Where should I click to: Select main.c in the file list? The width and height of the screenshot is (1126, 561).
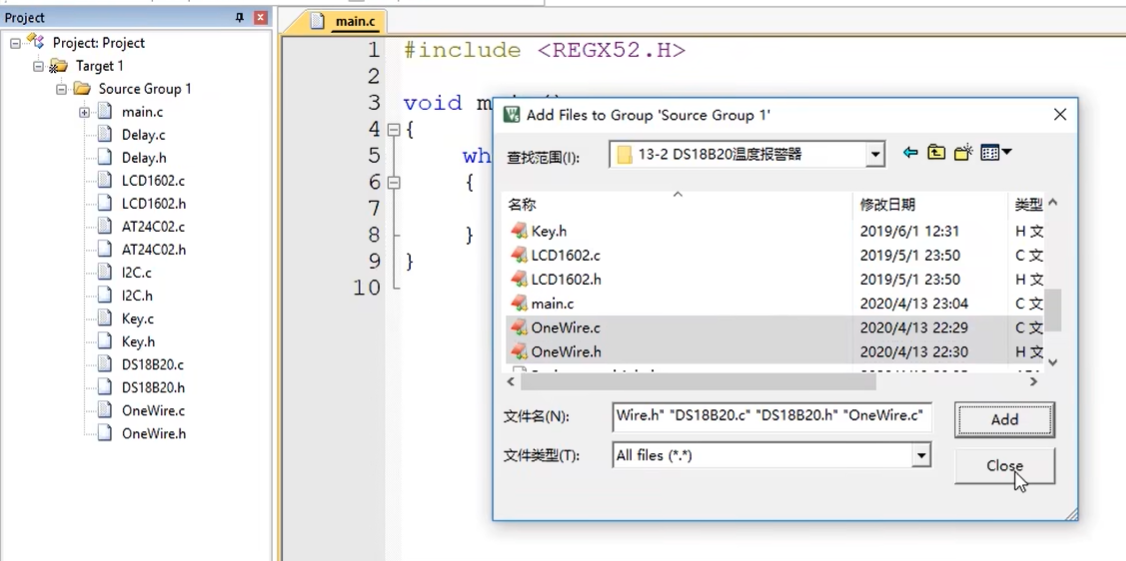552,304
